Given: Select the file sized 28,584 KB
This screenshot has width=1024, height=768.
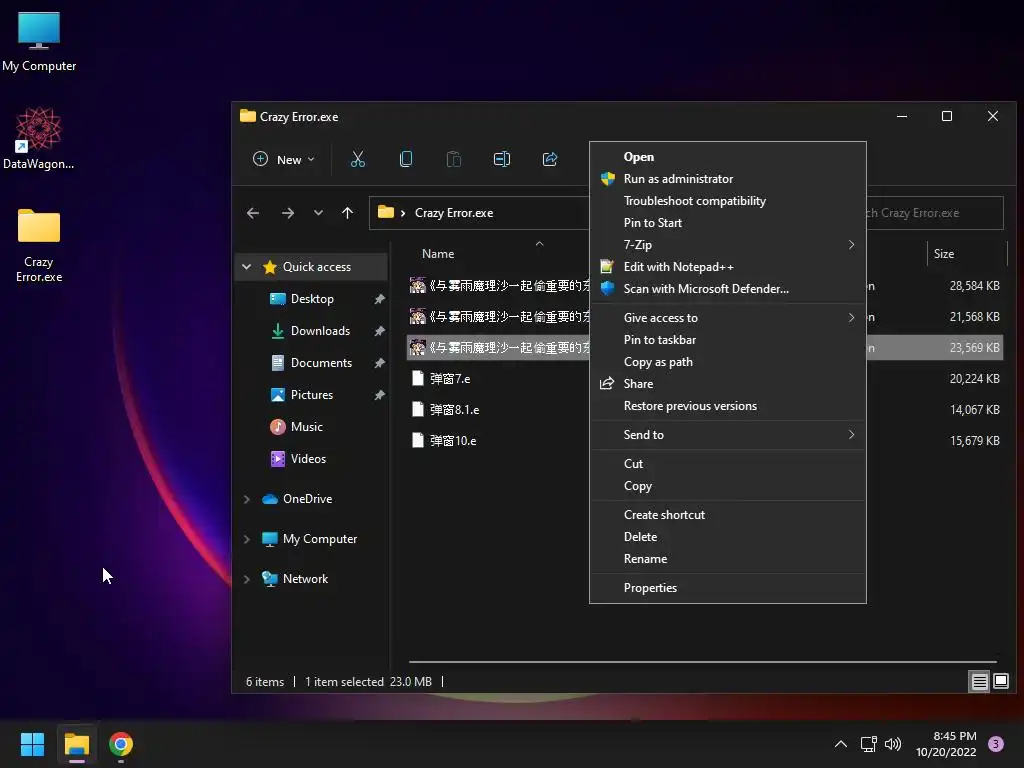Looking at the screenshot, I should pyautogui.click(x=500, y=285).
